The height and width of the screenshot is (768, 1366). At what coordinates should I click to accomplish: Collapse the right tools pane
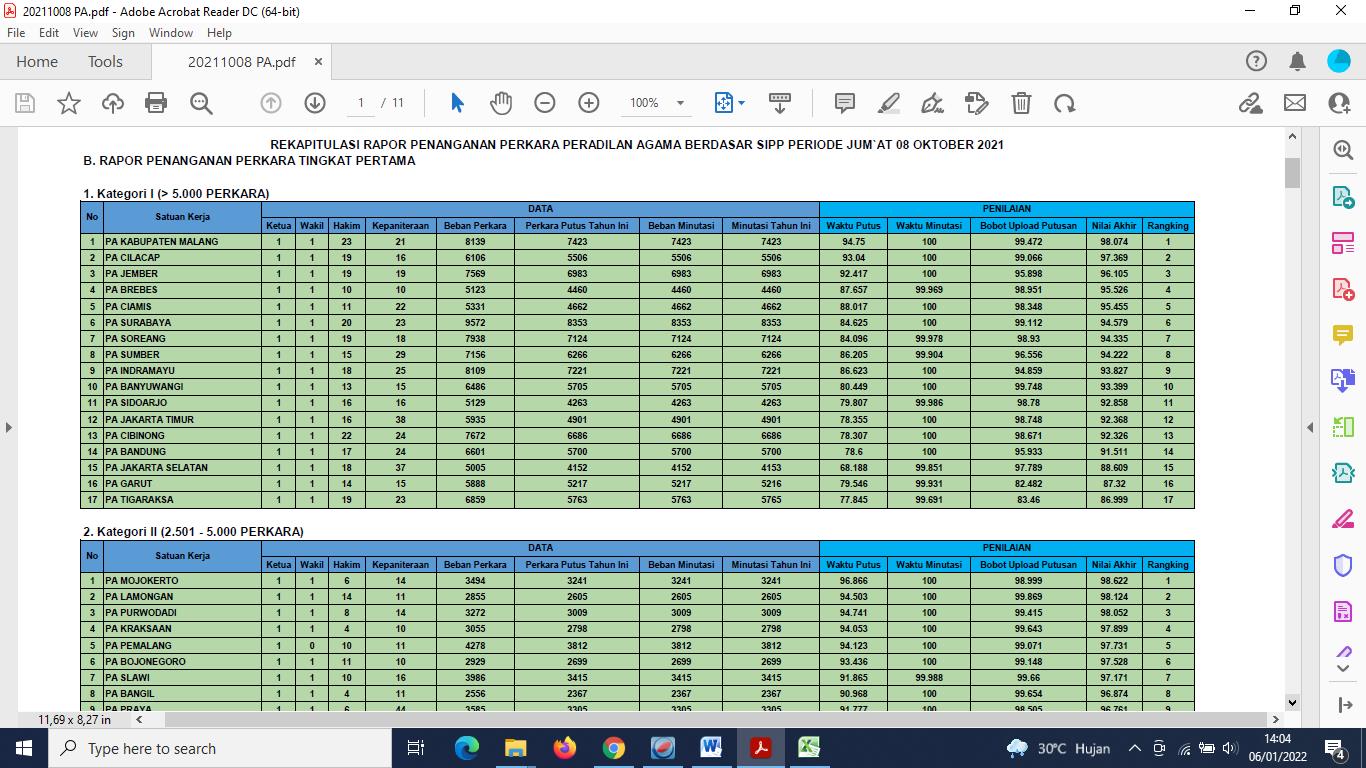[1310, 428]
